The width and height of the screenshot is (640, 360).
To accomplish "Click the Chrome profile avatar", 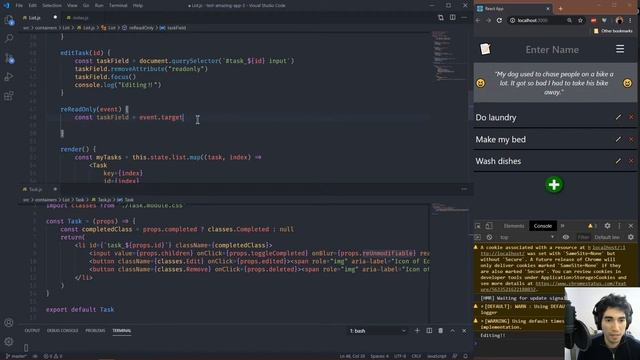I will [x=619, y=20].
